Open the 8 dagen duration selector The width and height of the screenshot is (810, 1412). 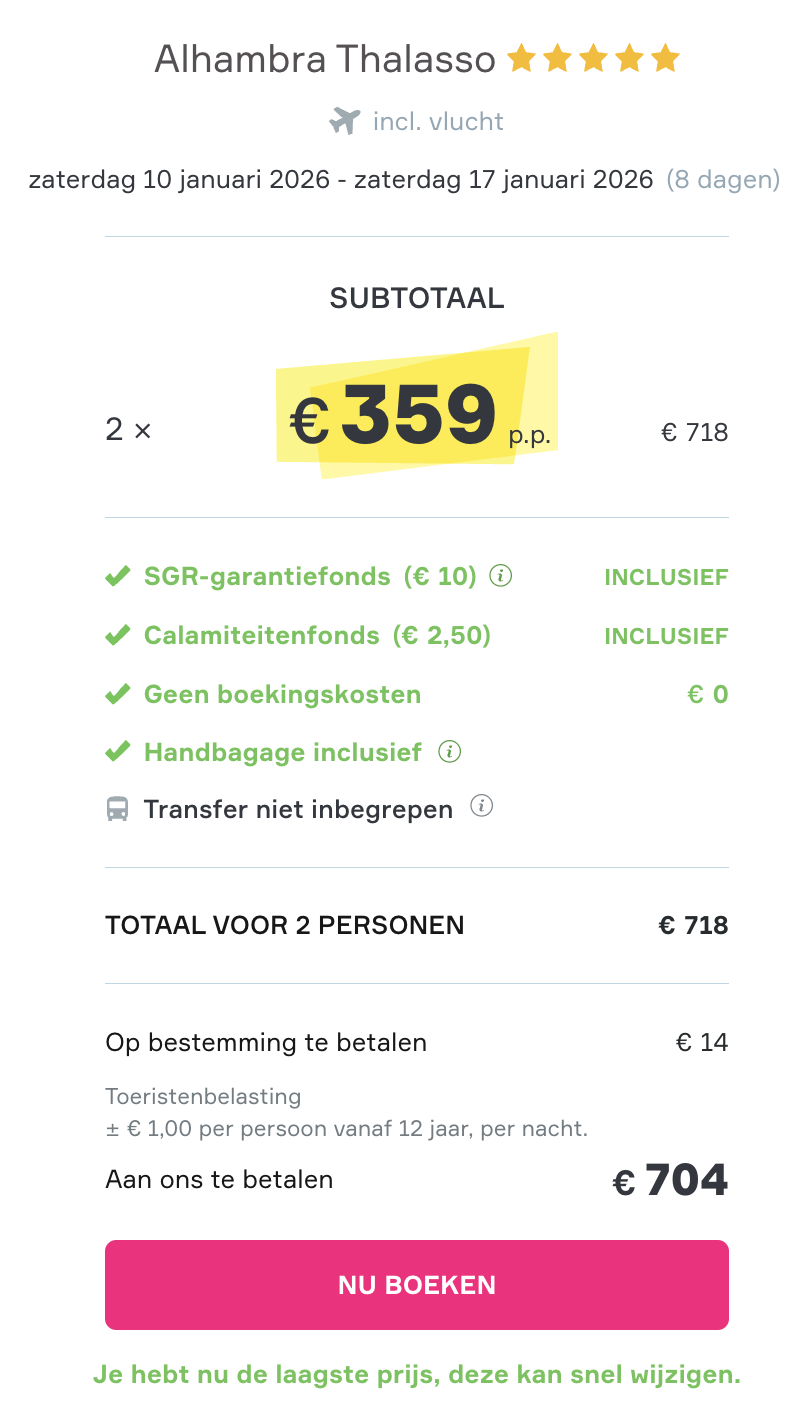(x=724, y=180)
